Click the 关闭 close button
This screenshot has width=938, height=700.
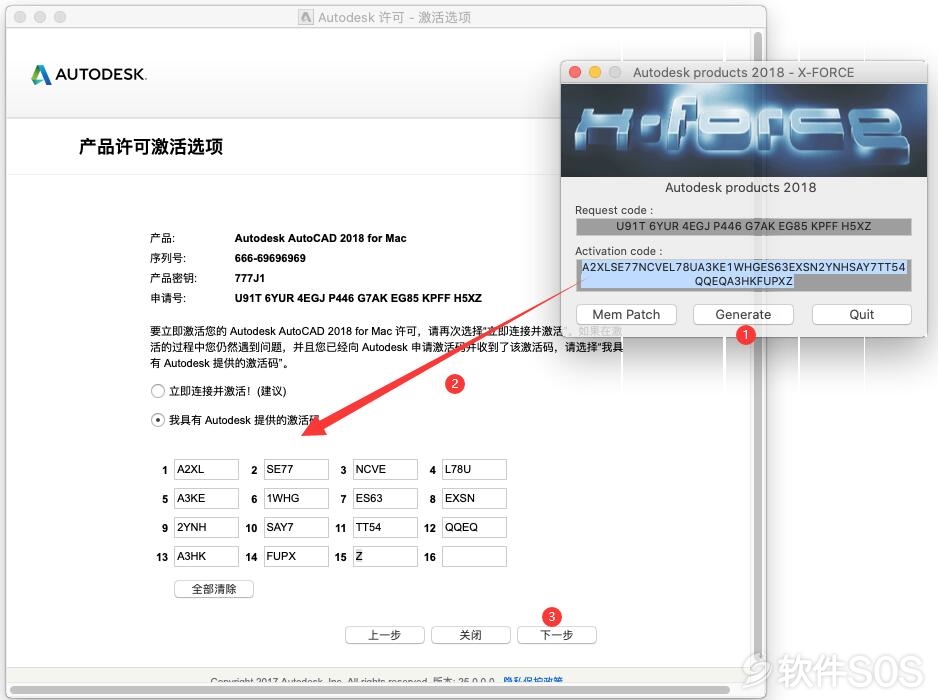pos(471,635)
